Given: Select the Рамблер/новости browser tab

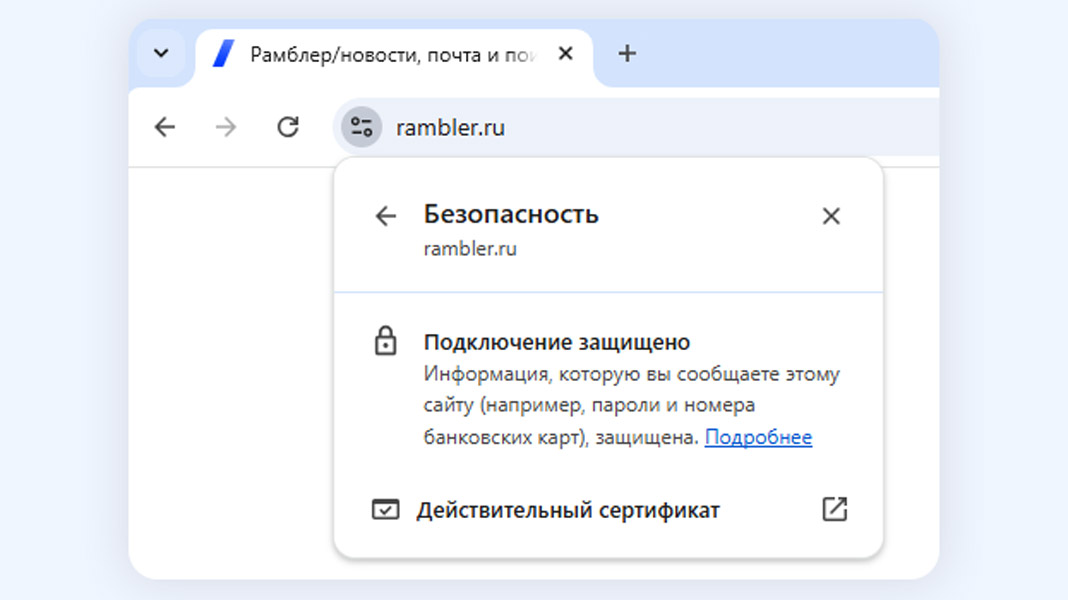Looking at the screenshot, I should [x=394, y=57].
